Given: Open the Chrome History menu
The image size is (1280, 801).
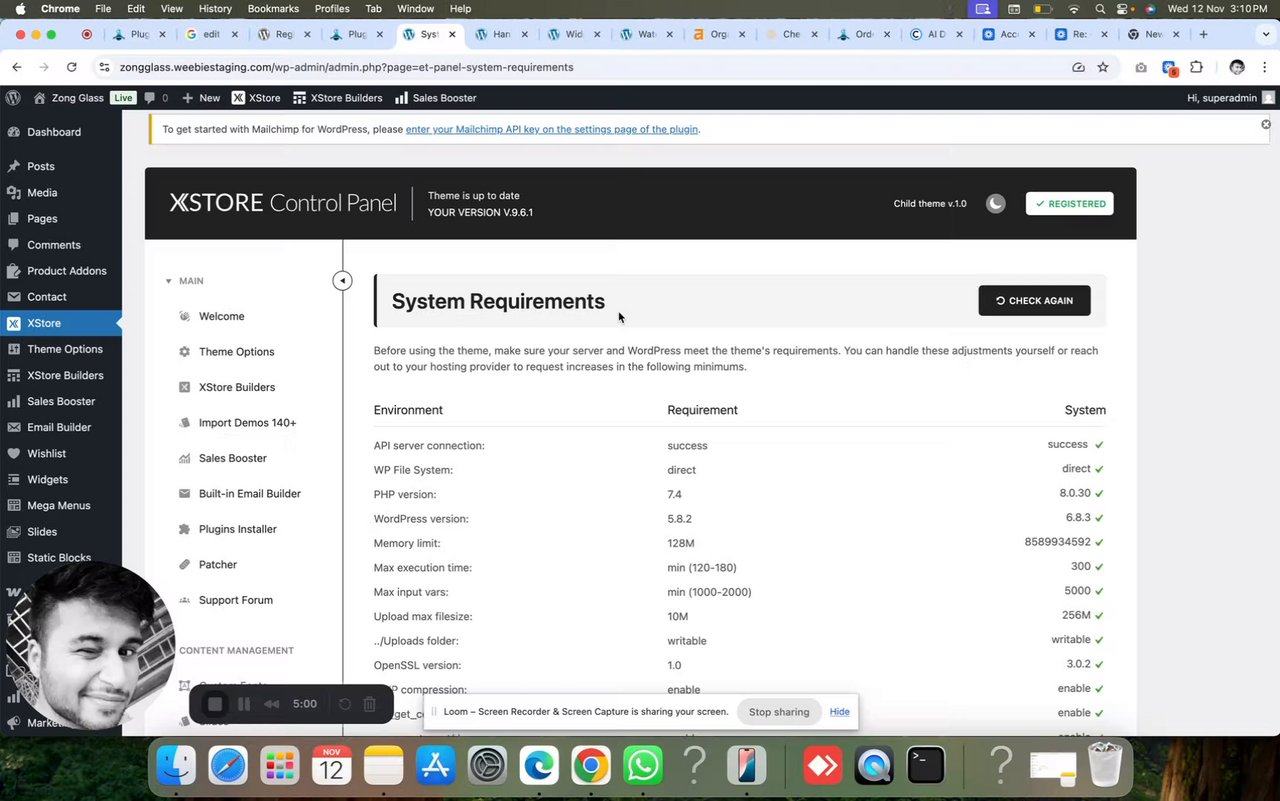Looking at the screenshot, I should pyautogui.click(x=215, y=8).
